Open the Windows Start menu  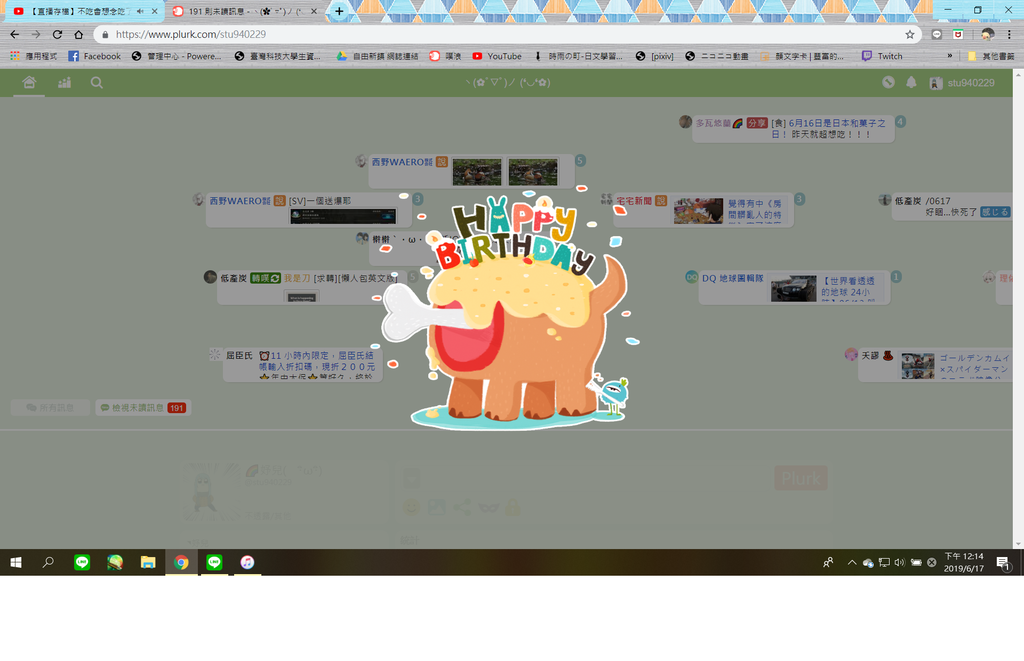click(16, 562)
